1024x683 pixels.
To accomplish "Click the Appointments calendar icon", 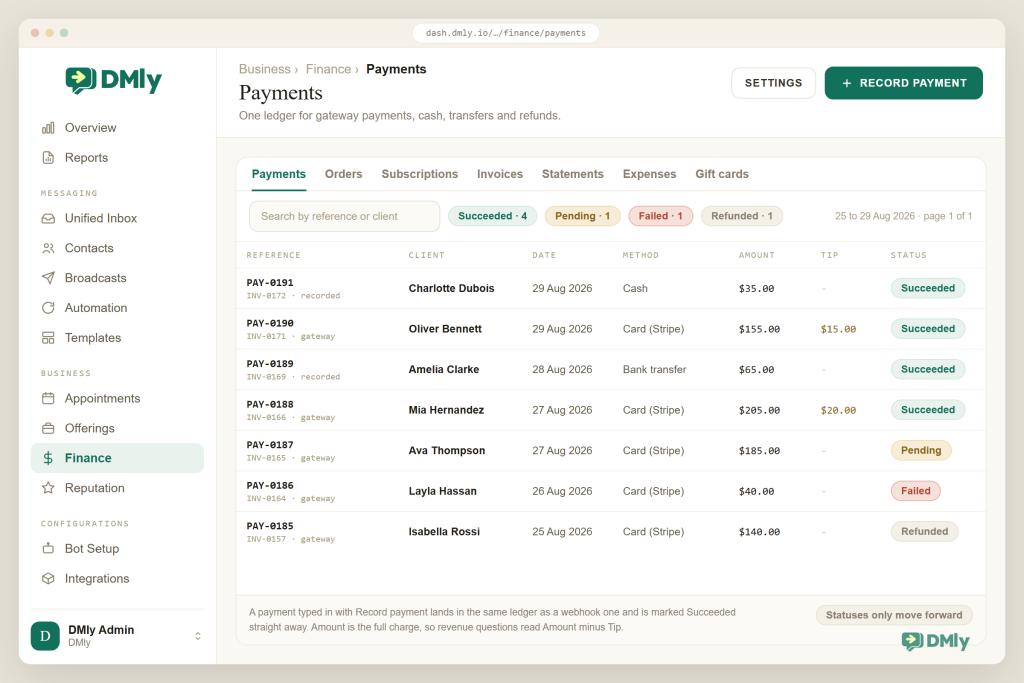I will 48,398.
